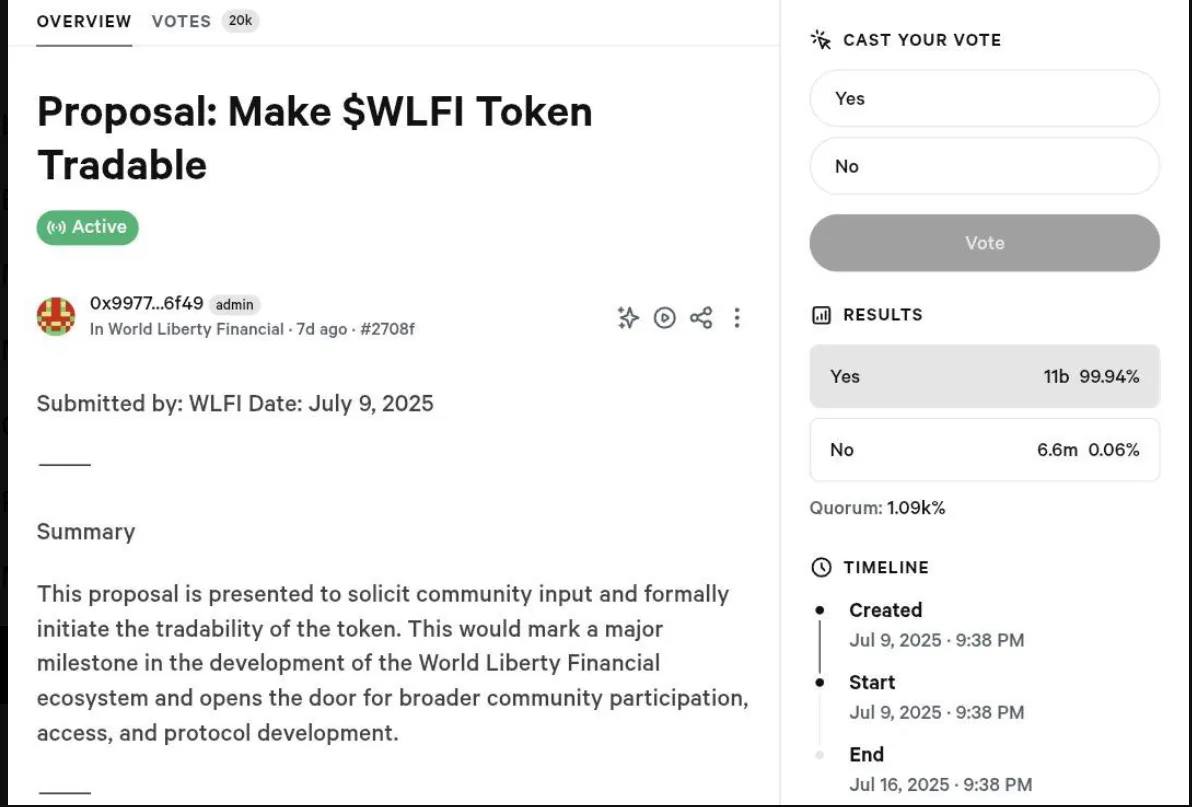Switch to the Overview tab
This screenshot has width=1192, height=807.
84,21
